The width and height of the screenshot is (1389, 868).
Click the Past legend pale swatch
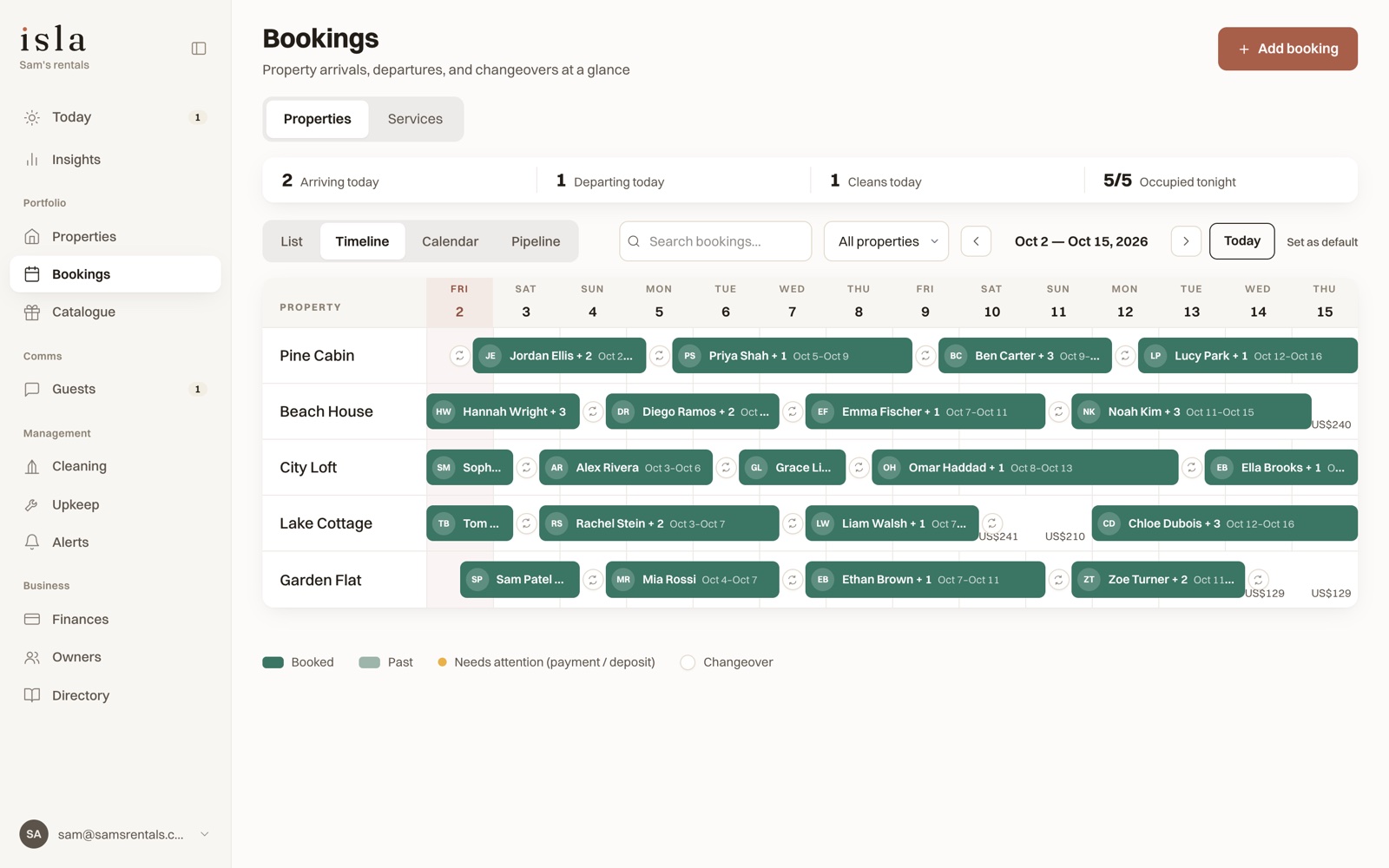coord(370,662)
